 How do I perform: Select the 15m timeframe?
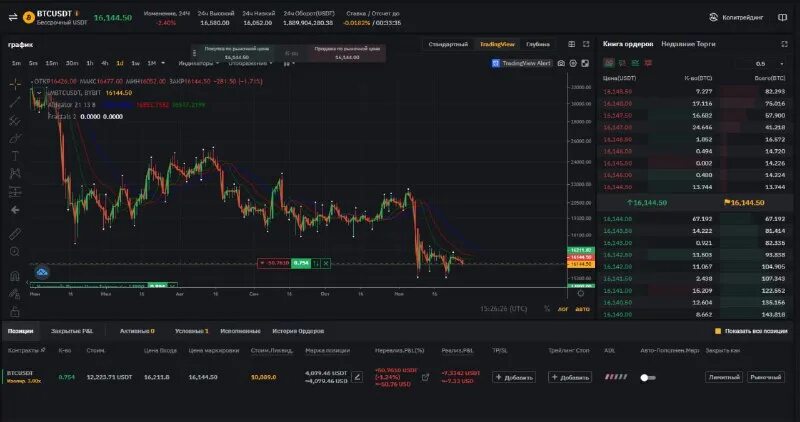point(52,63)
